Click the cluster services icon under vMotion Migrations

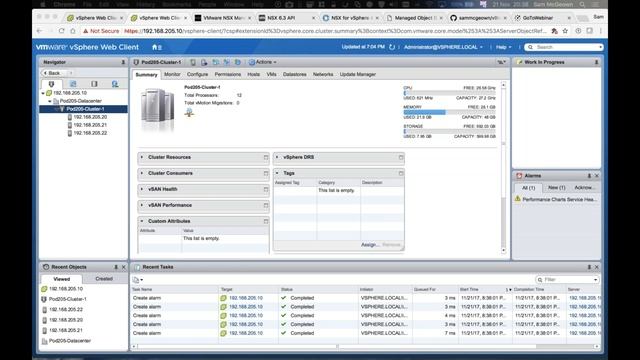pyautogui.click(x=189, y=113)
